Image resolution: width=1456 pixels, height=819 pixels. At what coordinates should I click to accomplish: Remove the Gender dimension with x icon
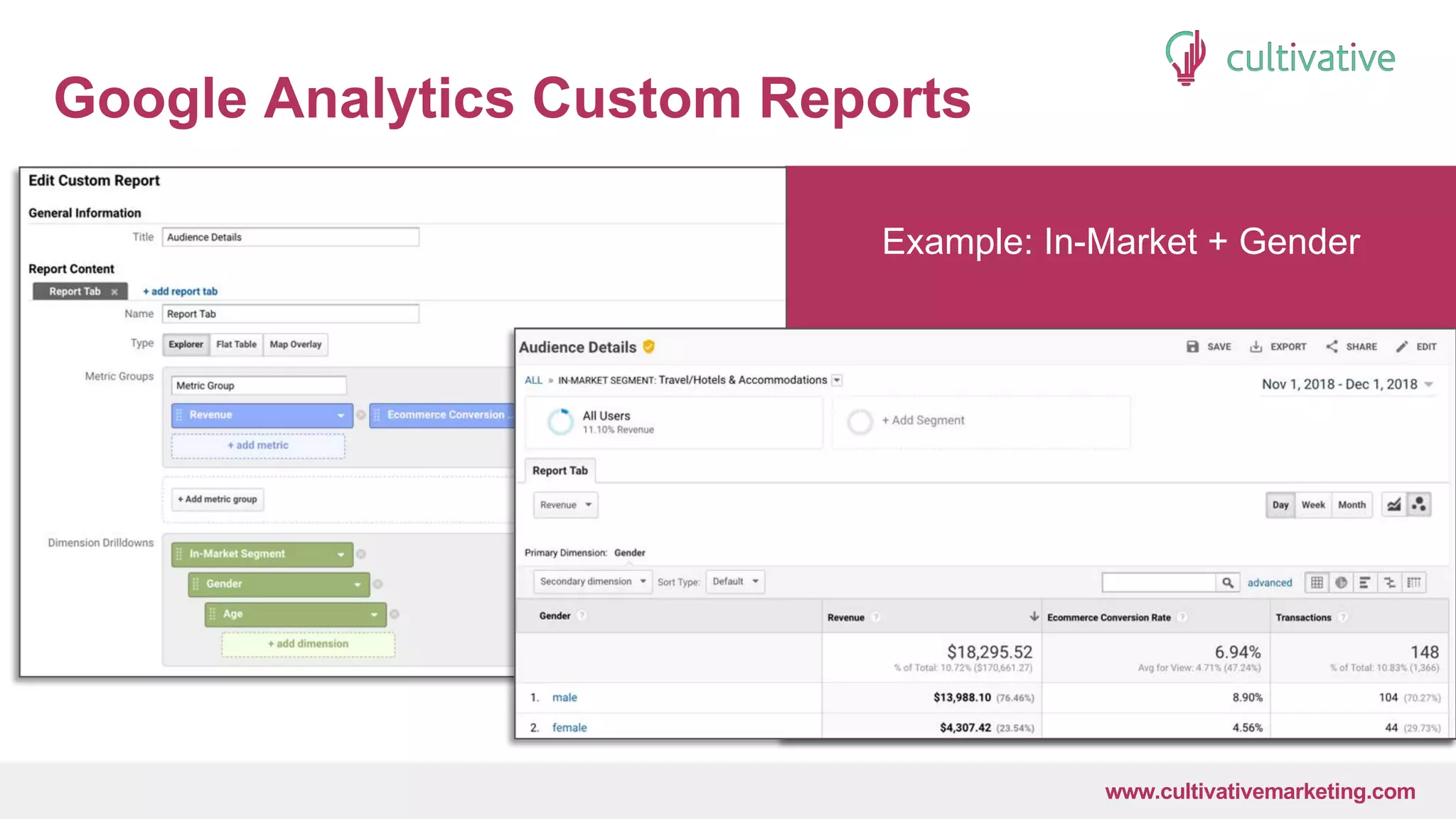pyautogui.click(x=378, y=584)
